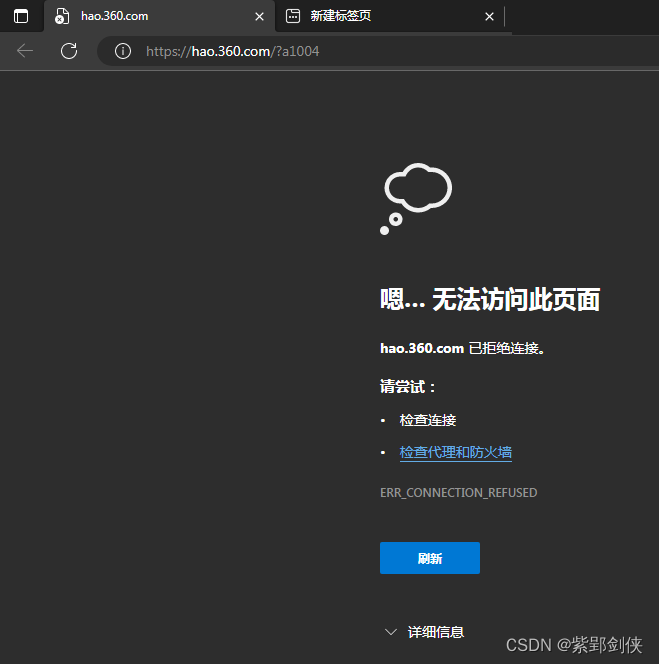Click the 新建标签页 tab favicon icon
Viewport: 659px width, 664px height.
coord(293,16)
